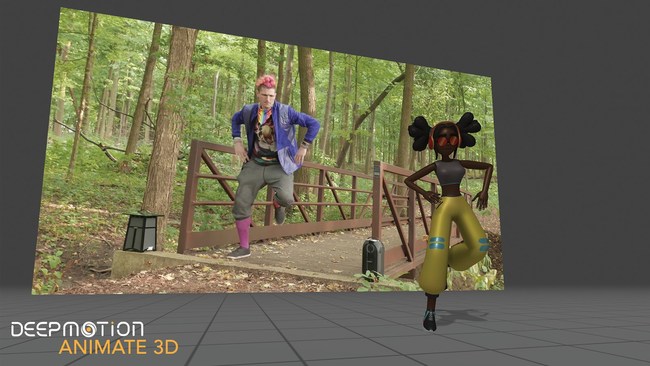
Task: Click the avatar's orange headphones
Action: (x=432, y=138)
